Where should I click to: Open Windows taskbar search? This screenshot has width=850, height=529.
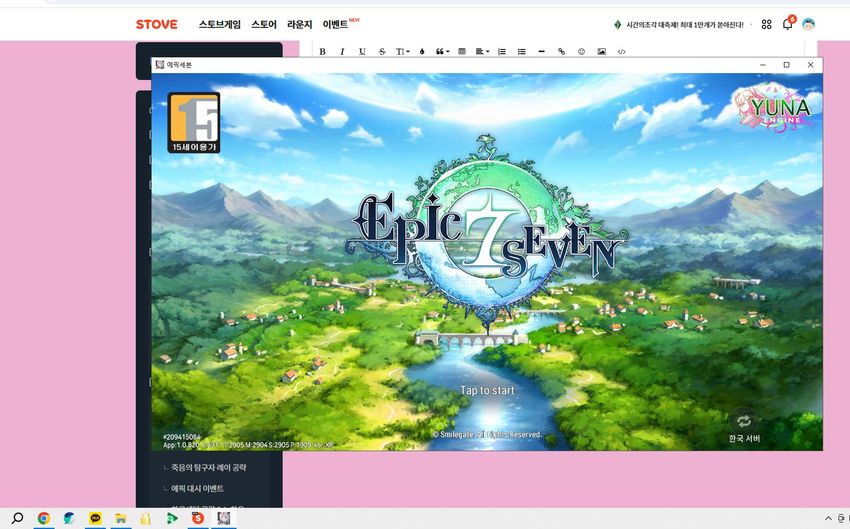pyautogui.click(x=17, y=518)
